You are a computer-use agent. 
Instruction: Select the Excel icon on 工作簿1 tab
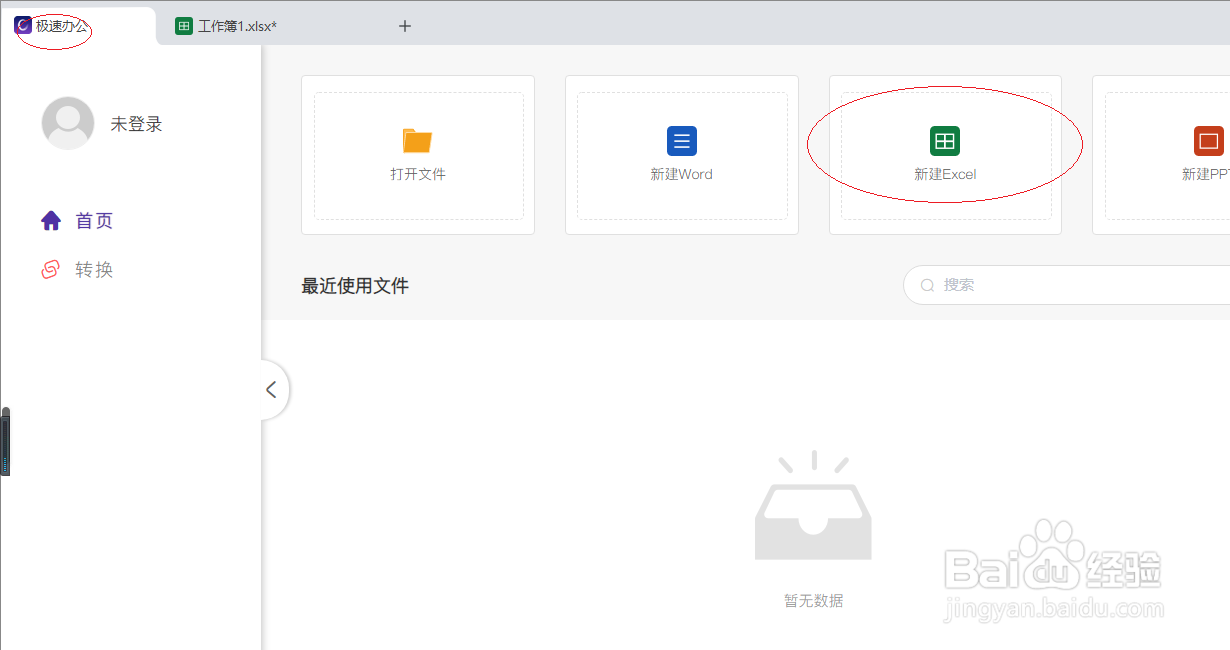point(183,25)
